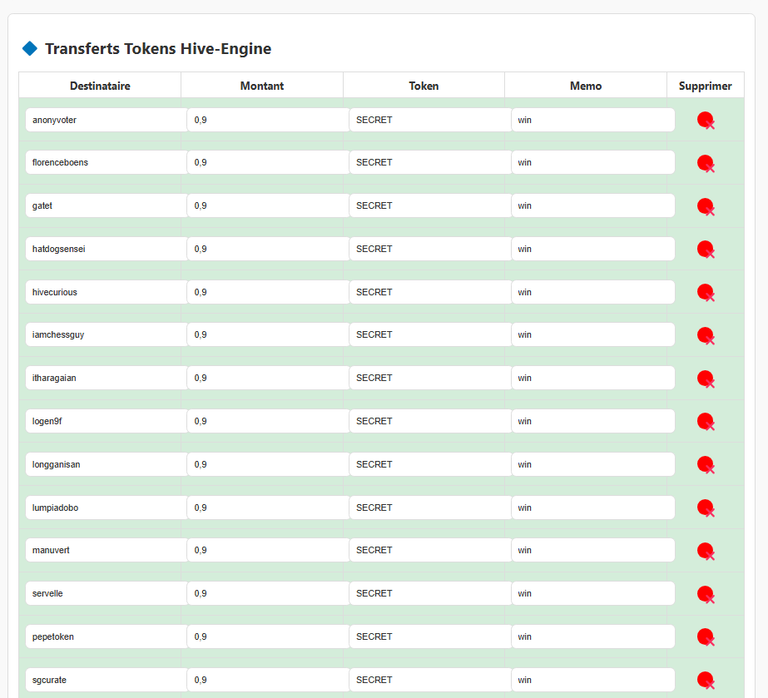The width and height of the screenshot is (768, 698).
Task: Remove the hatdogsensei transfer row
Action: click(x=705, y=249)
